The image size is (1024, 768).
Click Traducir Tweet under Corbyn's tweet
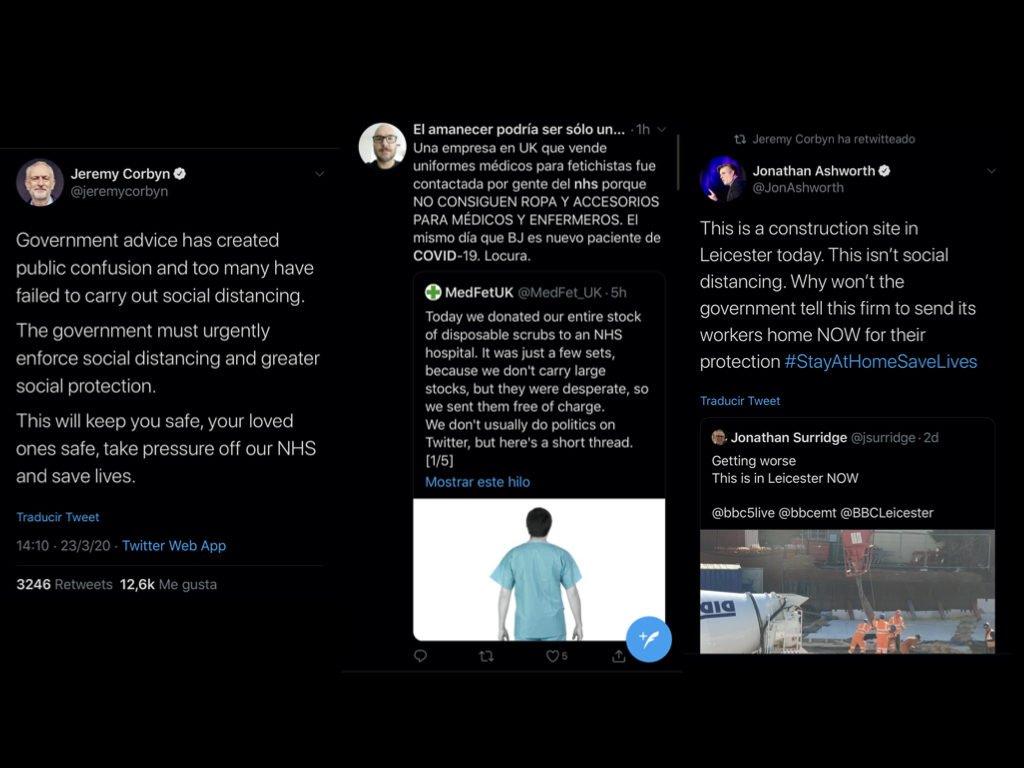coord(57,517)
